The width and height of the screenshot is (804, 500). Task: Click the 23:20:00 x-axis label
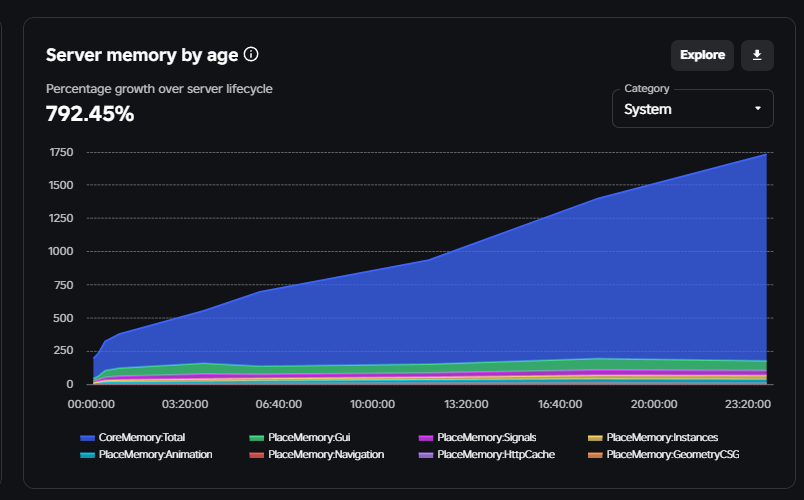tap(748, 404)
